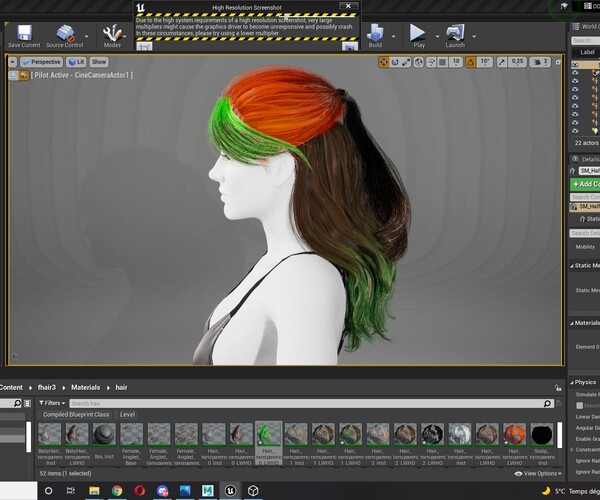Open Task View on the taskbar

coord(71,490)
